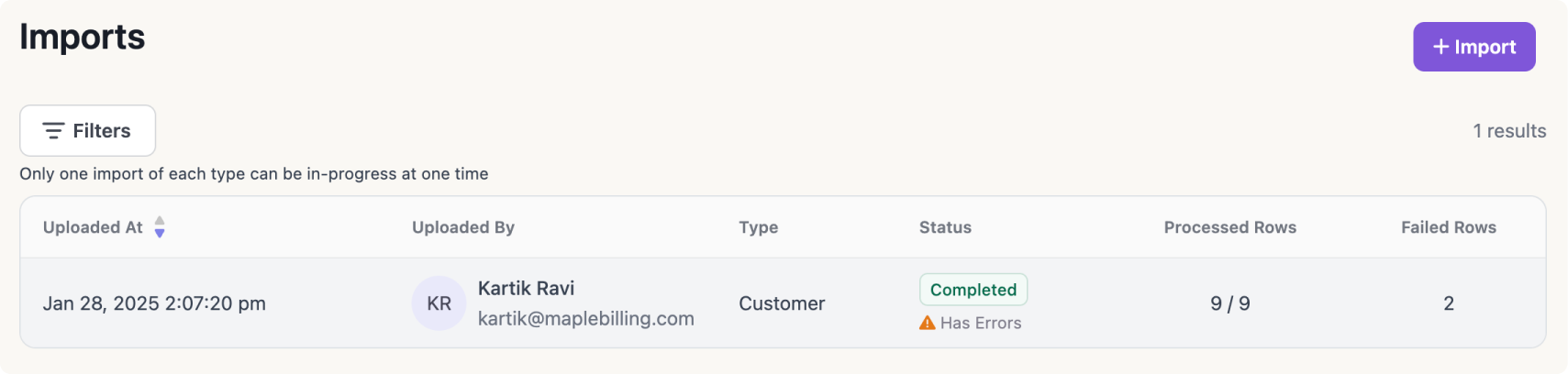Click the Status column header
Viewport: 1568px width, 374px height.
point(945,227)
